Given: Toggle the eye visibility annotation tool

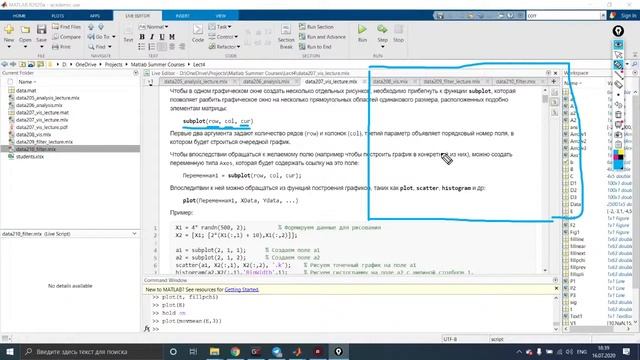Looking at the screenshot, I should [x=618, y=44].
